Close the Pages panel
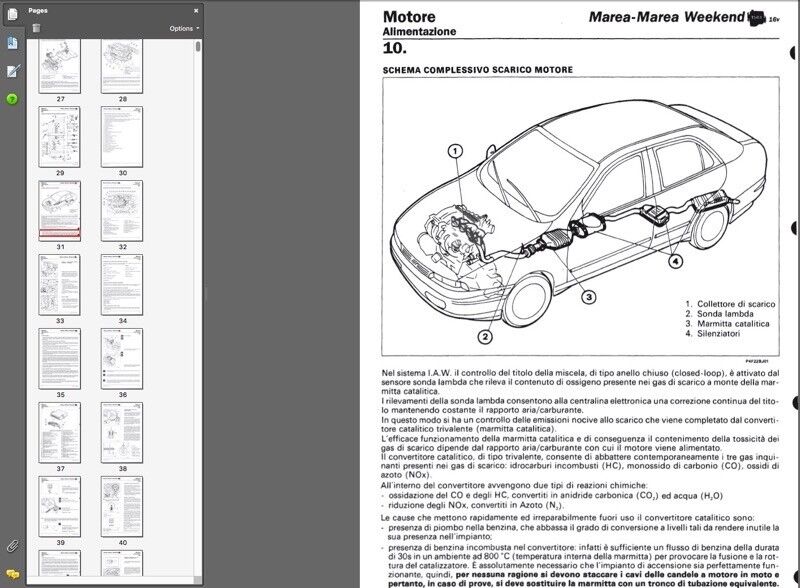Image resolution: width=800 pixels, height=588 pixels. click(196, 8)
